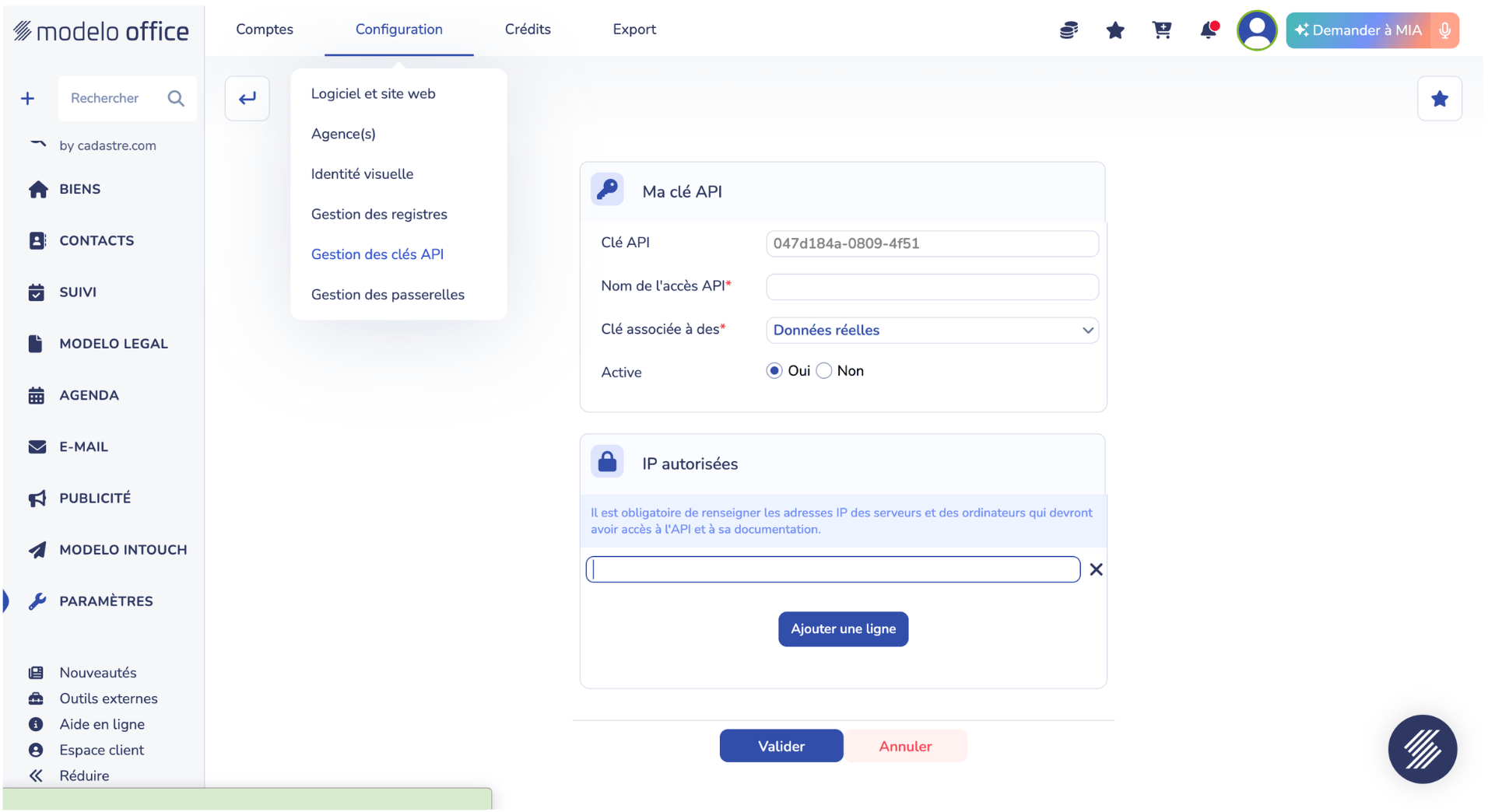Viewport: 1488px width, 812px height.
Task: Go to Suivi section
Action: (x=63, y=292)
